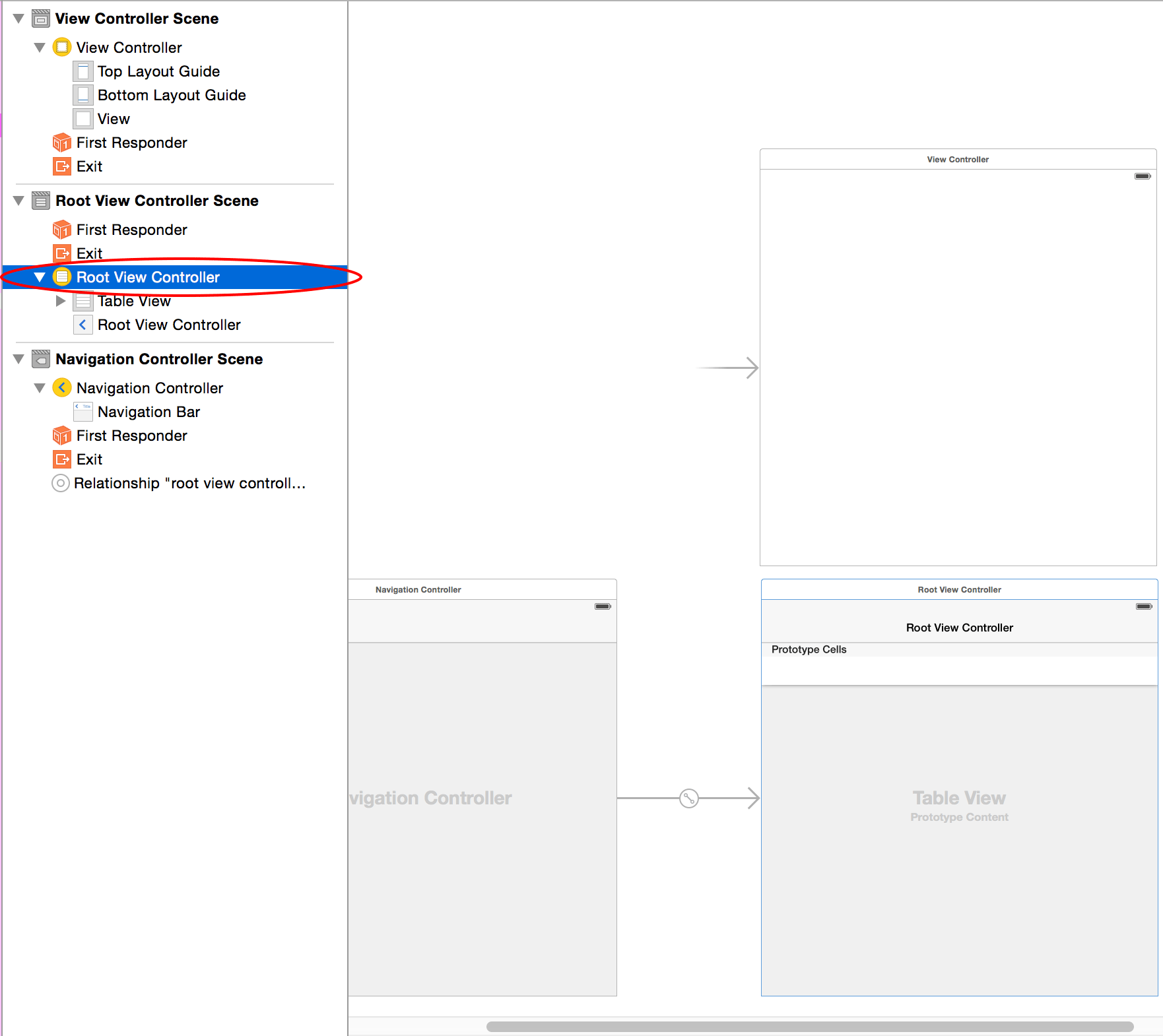Click the Navigation Bar icon in outline
The width and height of the screenshot is (1163, 1036).
[83, 412]
